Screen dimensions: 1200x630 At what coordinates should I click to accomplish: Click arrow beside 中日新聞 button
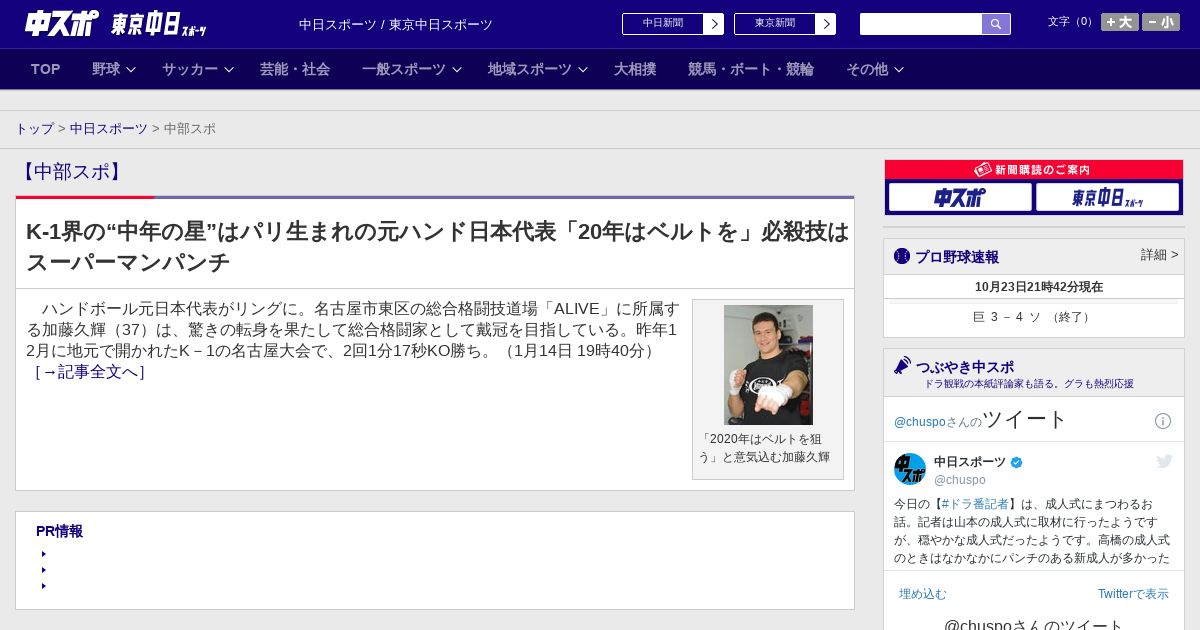(714, 24)
